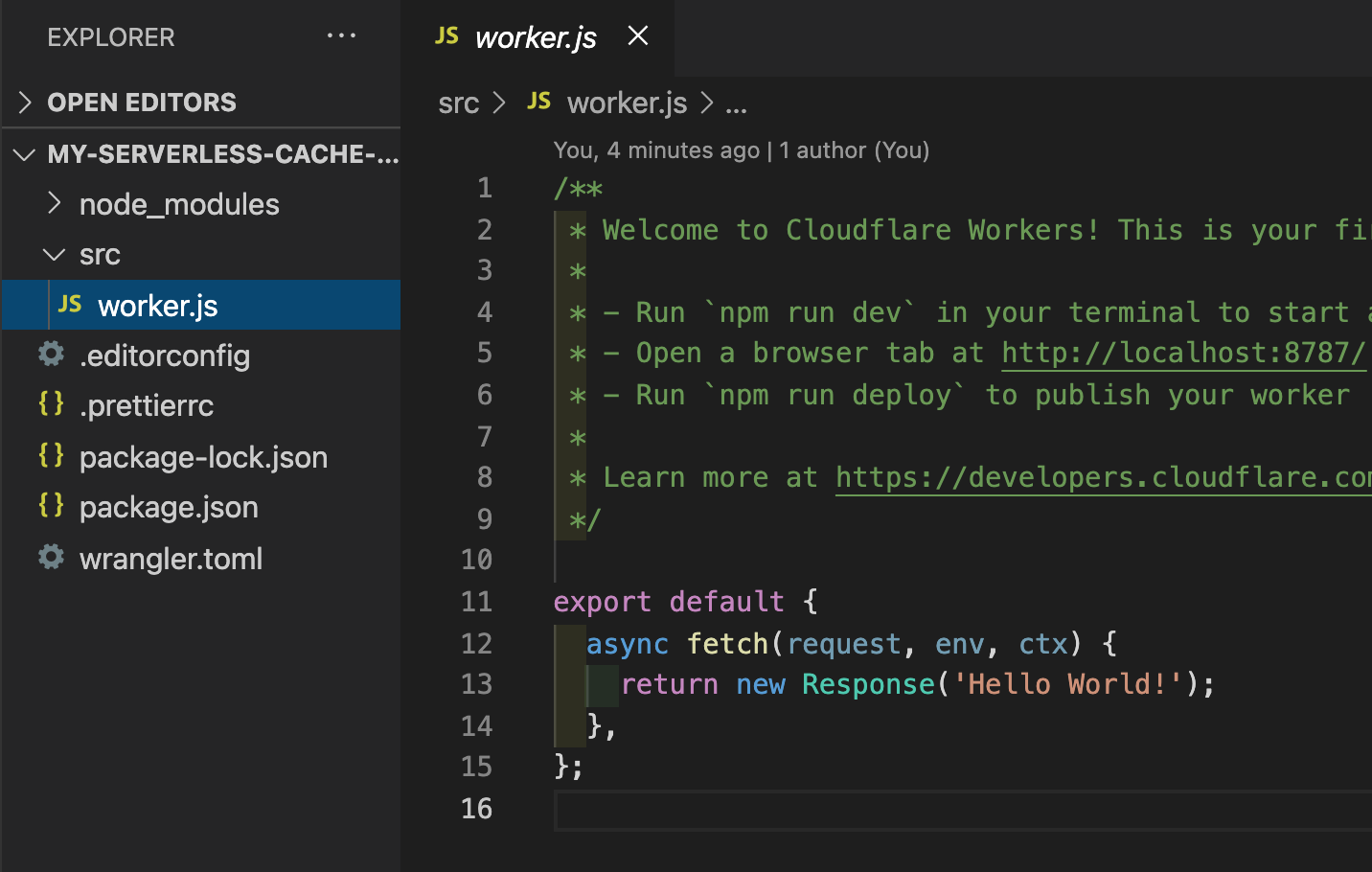This screenshot has height=872, width=1372.
Task: Click the 'default' keyword on line 11
Action: point(726,602)
